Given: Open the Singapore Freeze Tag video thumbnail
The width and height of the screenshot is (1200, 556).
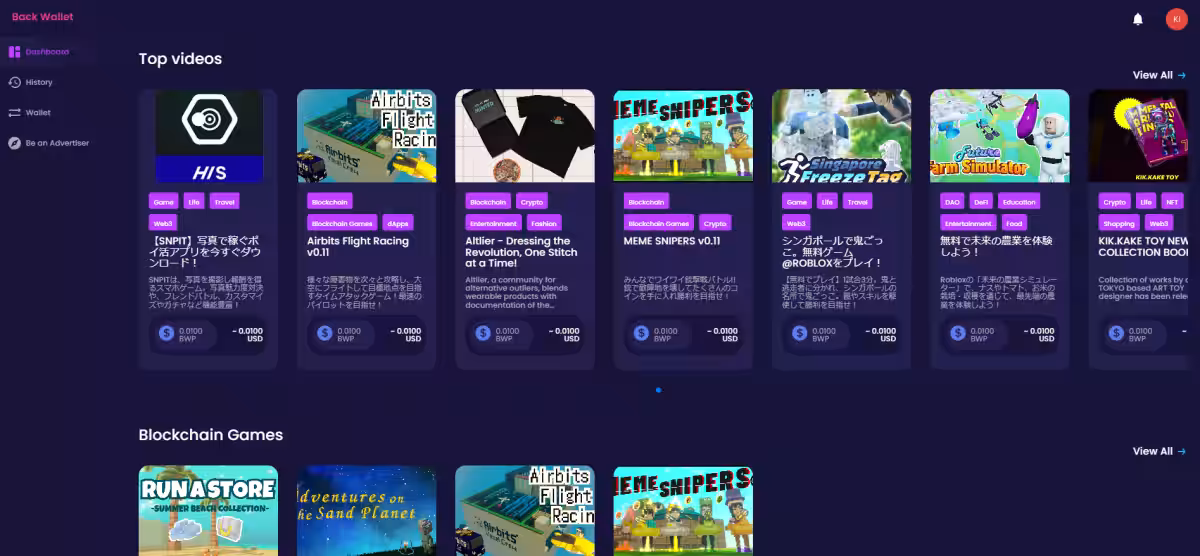Looking at the screenshot, I should [841, 136].
